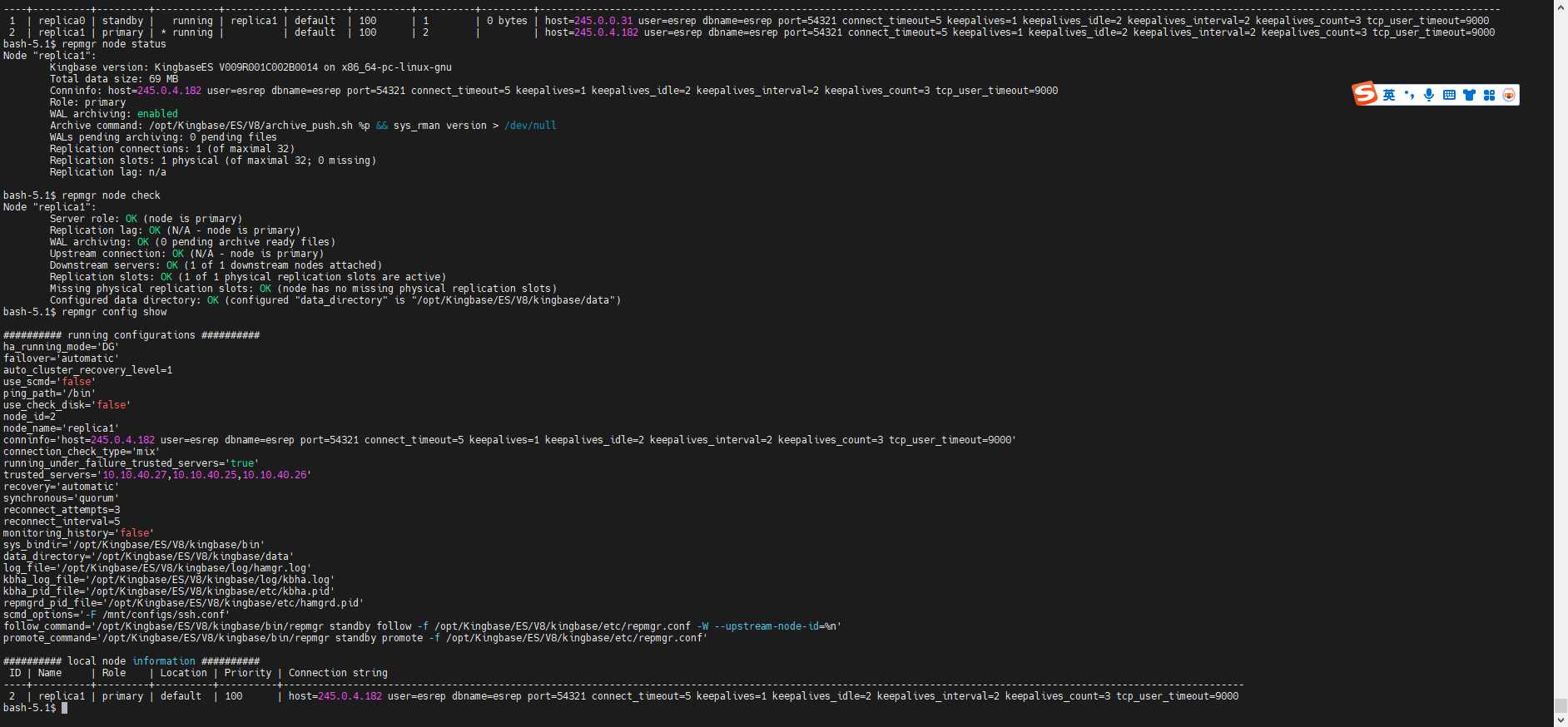Click running_under_failure_trusted_servers line
This screenshot has height=727, width=1568.
pos(131,463)
